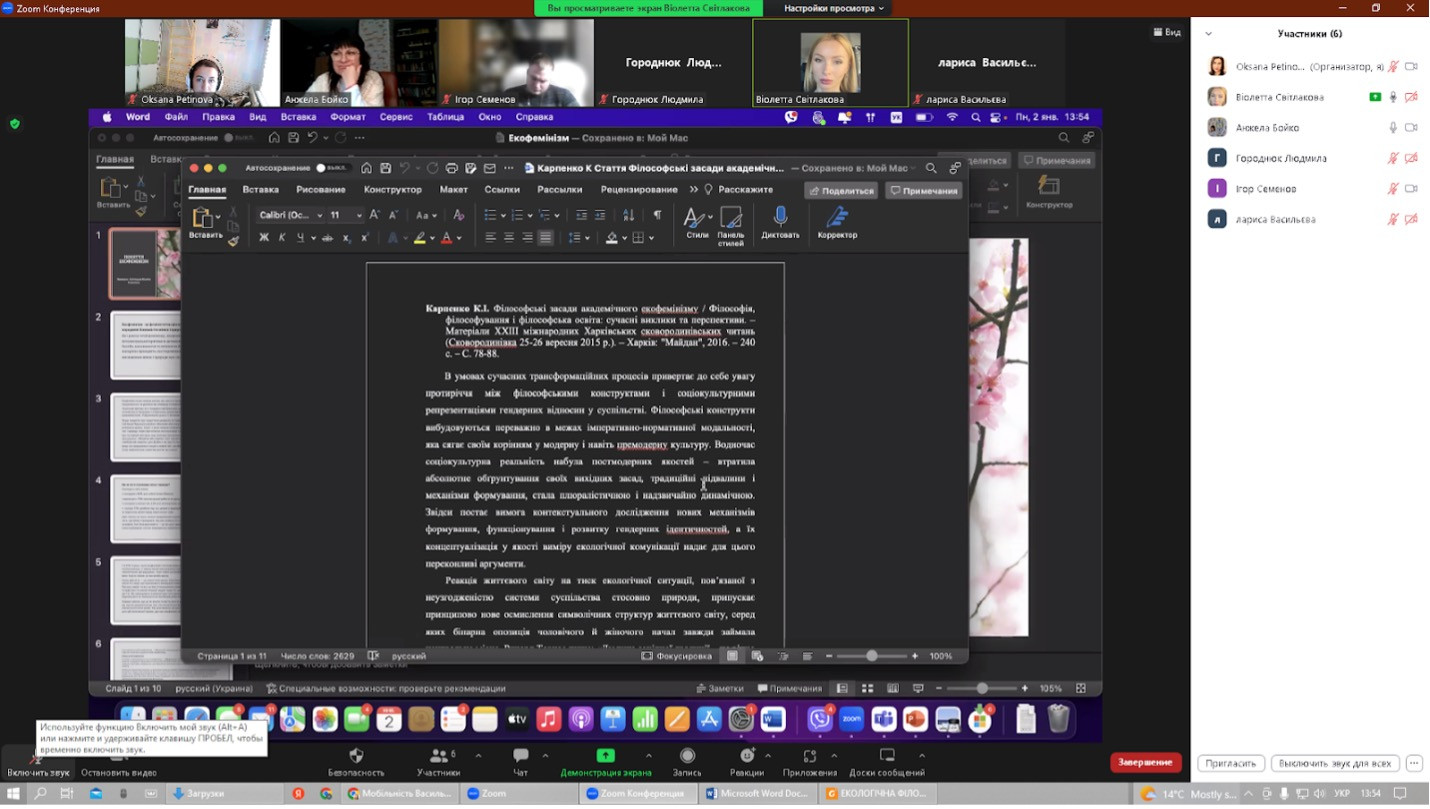Click the green Демонстрация экрана share icon
This screenshot has height=809, width=1430.
[x=605, y=755]
